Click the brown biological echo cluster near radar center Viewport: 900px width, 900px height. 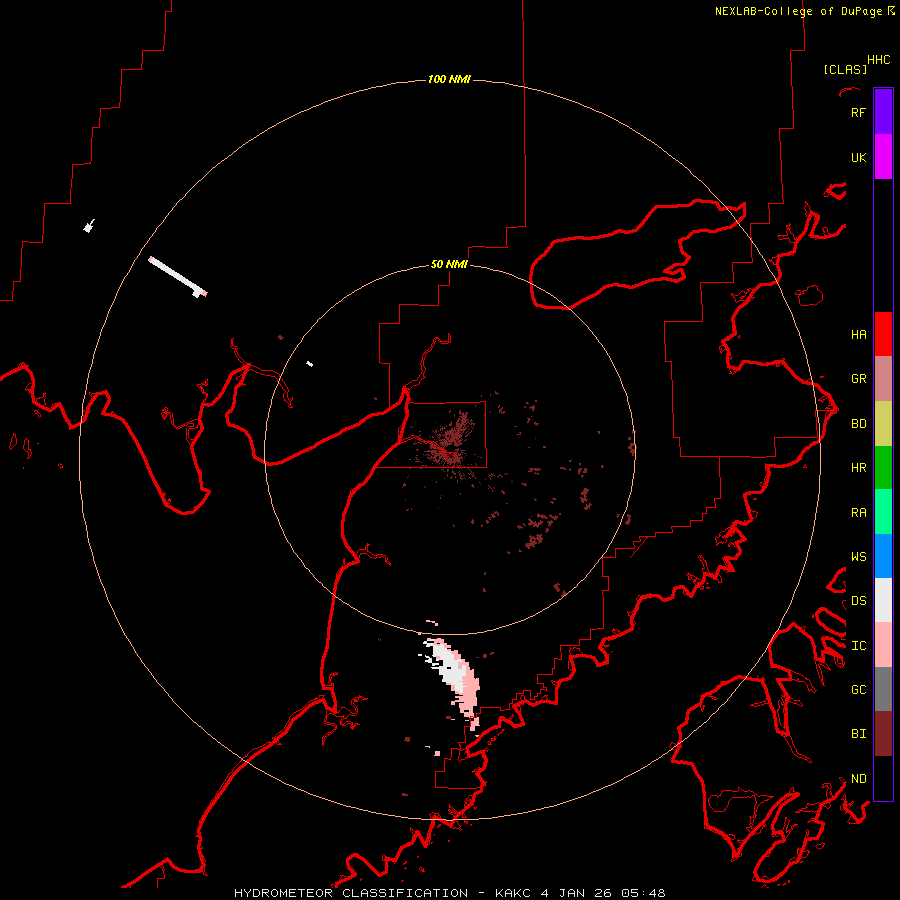pos(451,442)
